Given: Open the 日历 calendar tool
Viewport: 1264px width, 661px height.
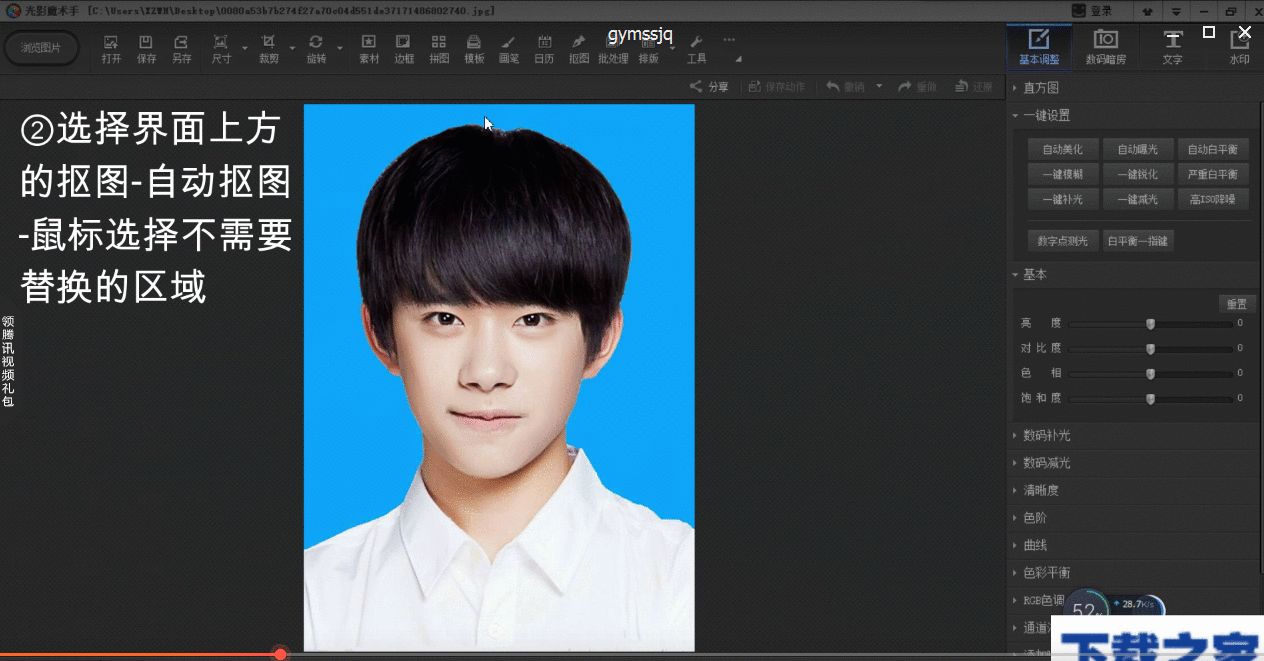Looking at the screenshot, I should [544, 48].
